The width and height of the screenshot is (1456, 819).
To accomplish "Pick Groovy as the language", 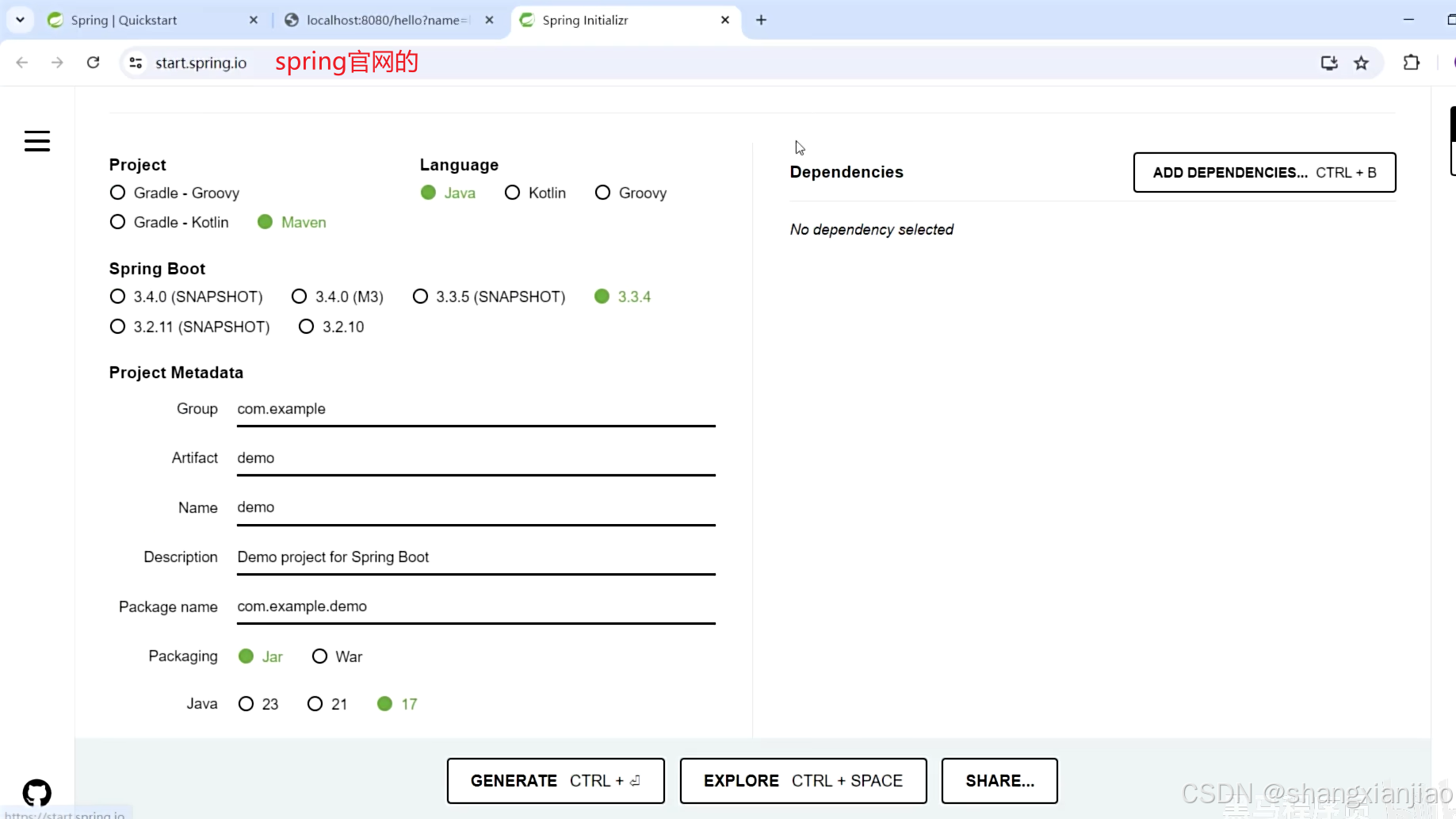I will [631, 193].
